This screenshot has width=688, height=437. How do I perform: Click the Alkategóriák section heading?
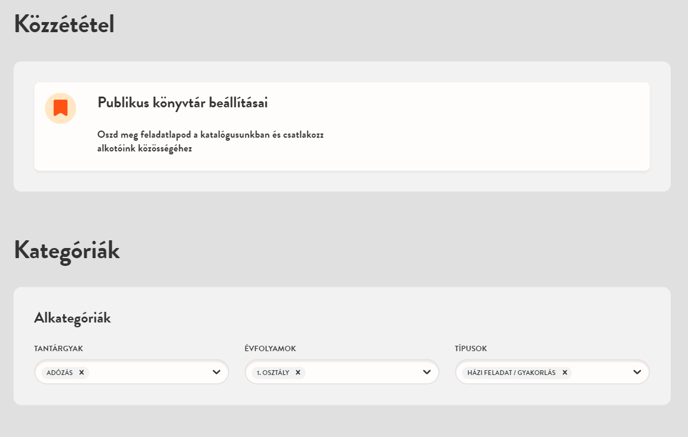click(72, 318)
